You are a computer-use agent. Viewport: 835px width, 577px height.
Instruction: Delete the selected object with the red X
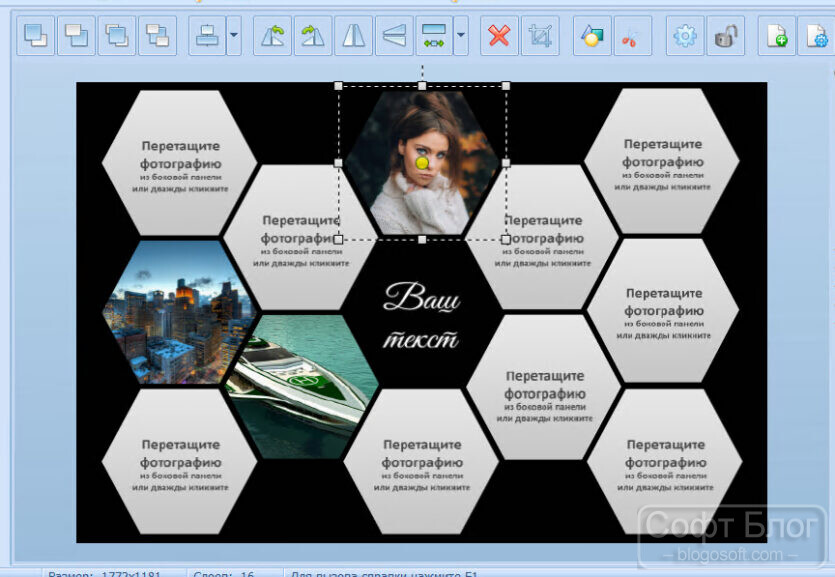(x=499, y=36)
